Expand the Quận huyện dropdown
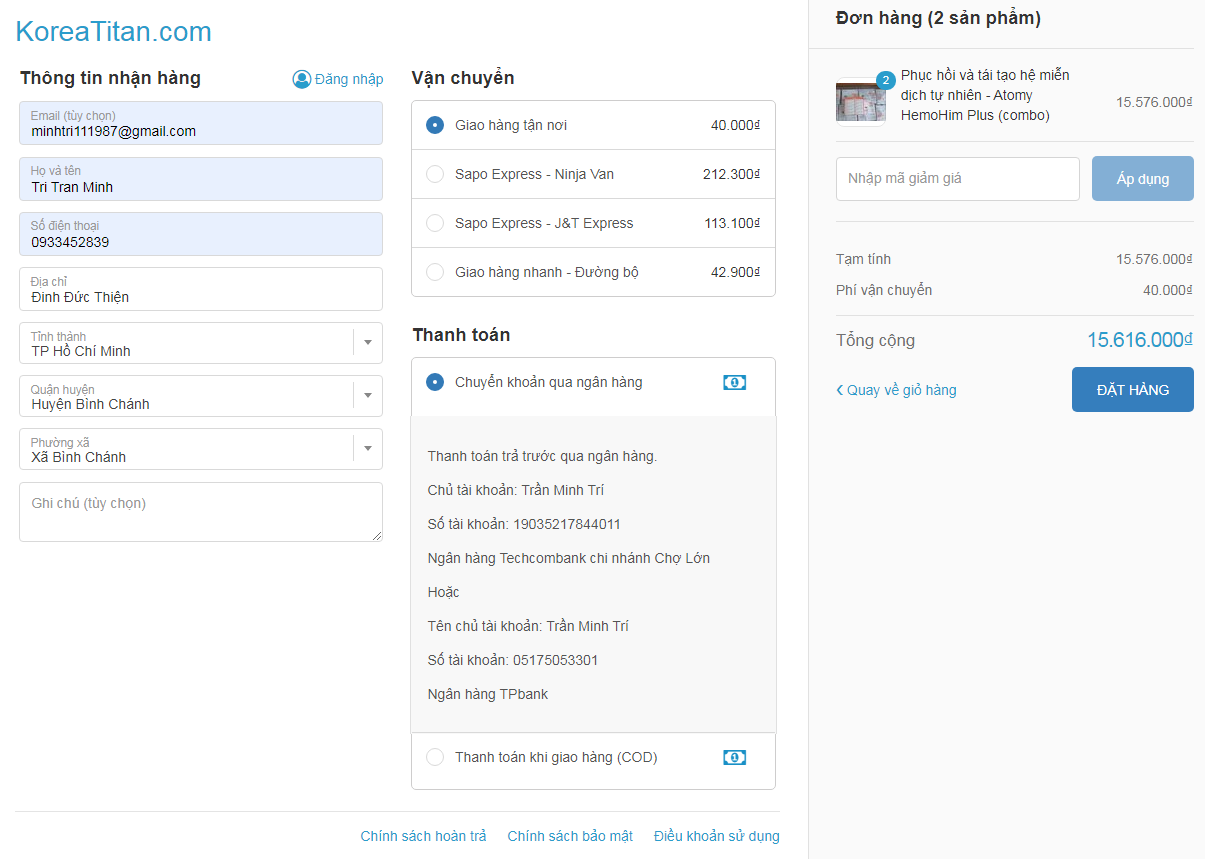Screen dimensions: 1205x859 click(x=367, y=395)
